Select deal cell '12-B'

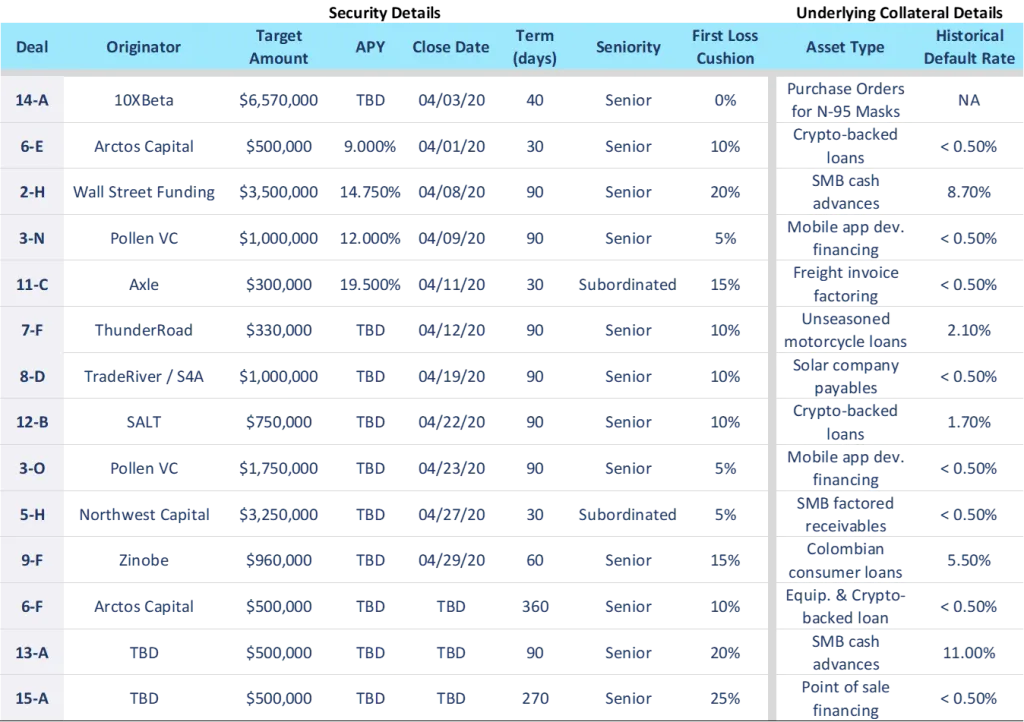[x=32, y=422]
